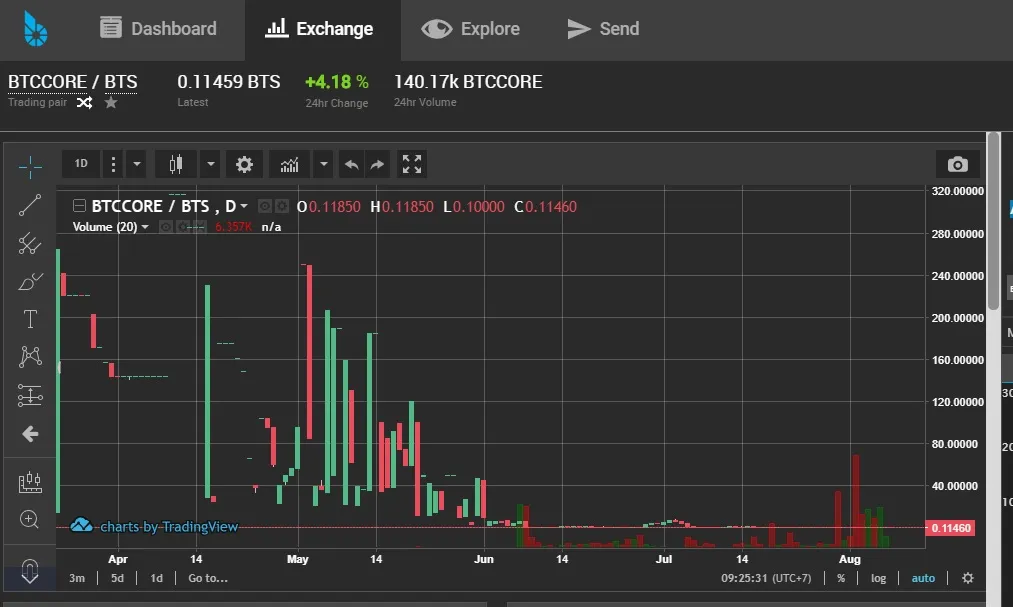Open the Explore tab
The image size is (1013, 607).
tap(470, 29)
